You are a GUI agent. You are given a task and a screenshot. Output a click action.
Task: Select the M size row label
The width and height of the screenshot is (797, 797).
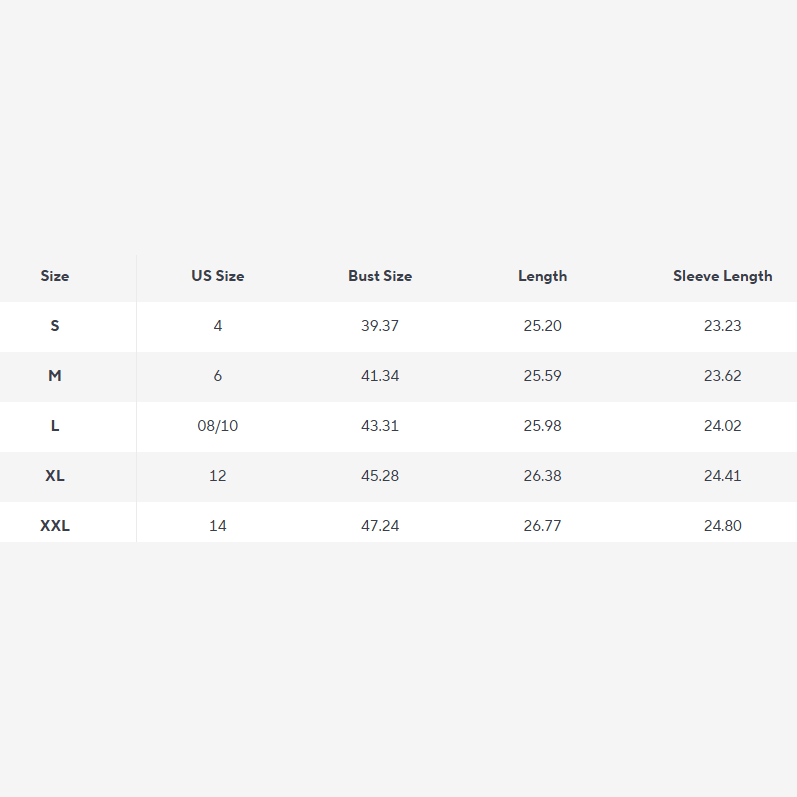click(x=55, y=376)
